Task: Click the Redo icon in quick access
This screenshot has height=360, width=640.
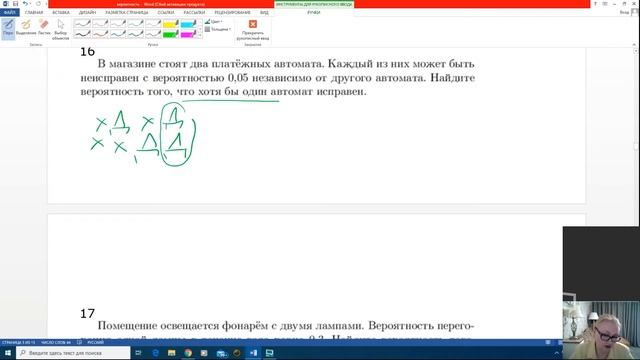Action: pyautogui.click(x=38, y=4)
